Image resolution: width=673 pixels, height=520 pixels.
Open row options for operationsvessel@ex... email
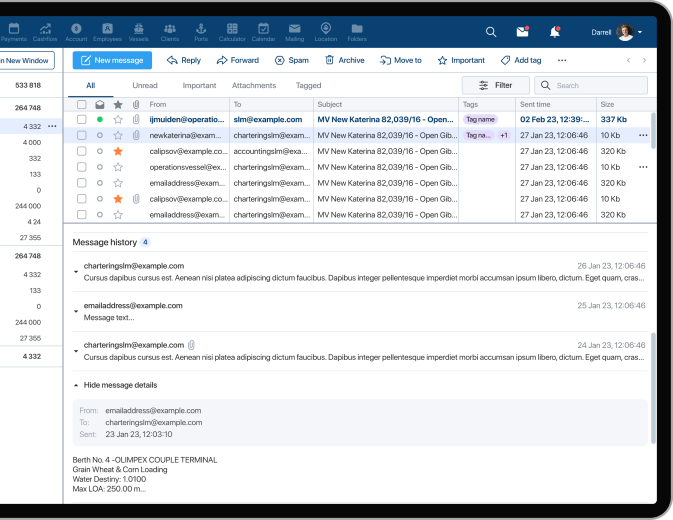[x=643, y=167]
